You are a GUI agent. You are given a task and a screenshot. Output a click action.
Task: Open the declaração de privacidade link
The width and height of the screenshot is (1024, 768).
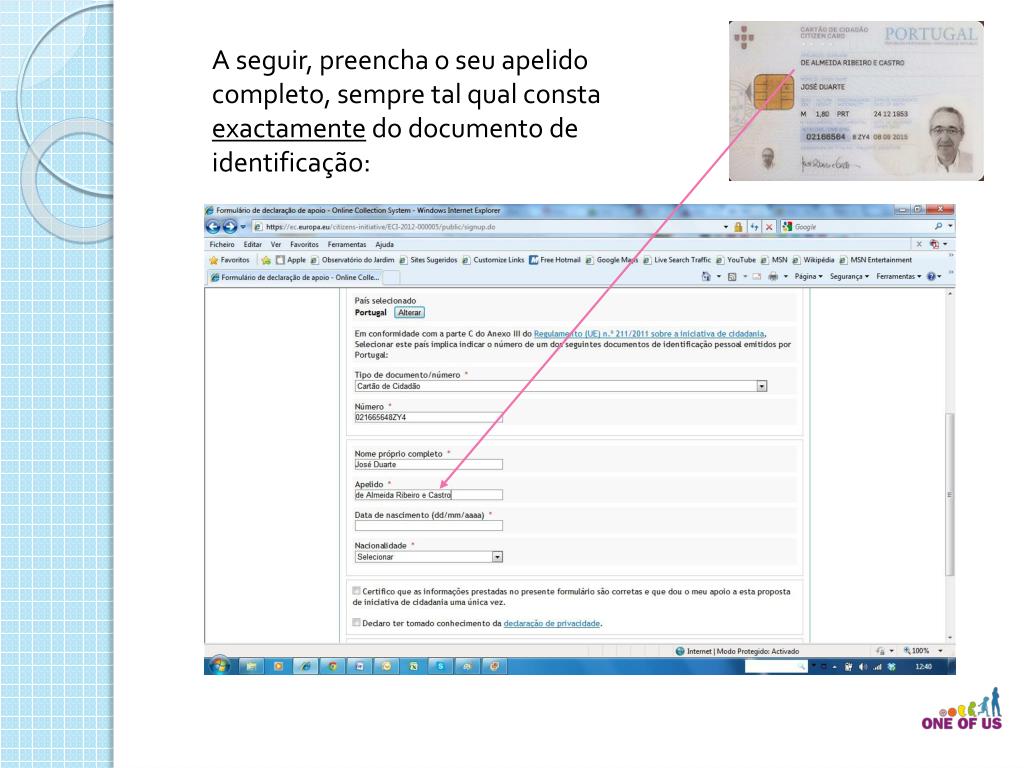(x=552, y=624)
